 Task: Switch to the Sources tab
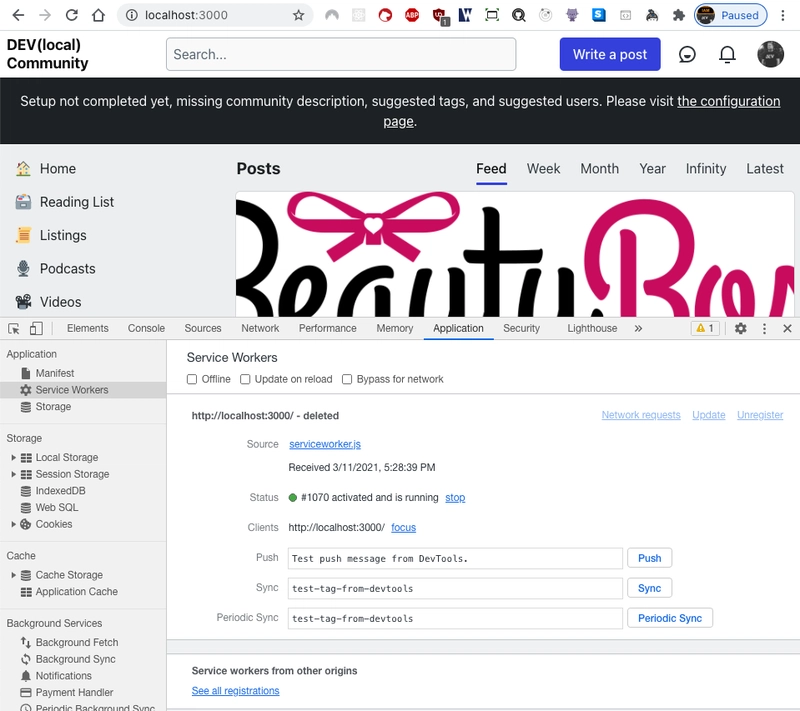(x=203, y=328)
